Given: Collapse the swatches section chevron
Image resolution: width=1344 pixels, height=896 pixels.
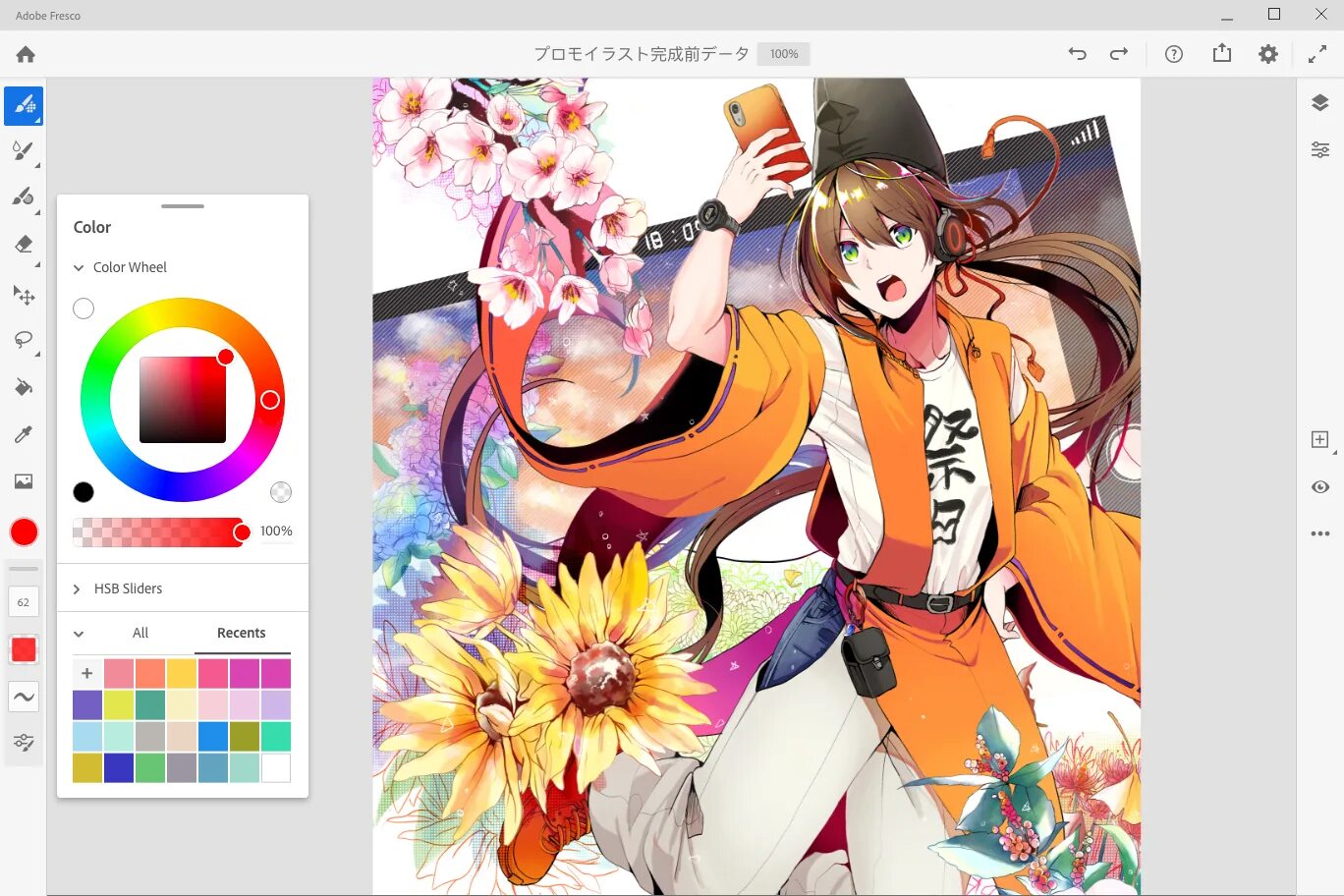Looking at the screenshot, I should (x=79, y=634).
